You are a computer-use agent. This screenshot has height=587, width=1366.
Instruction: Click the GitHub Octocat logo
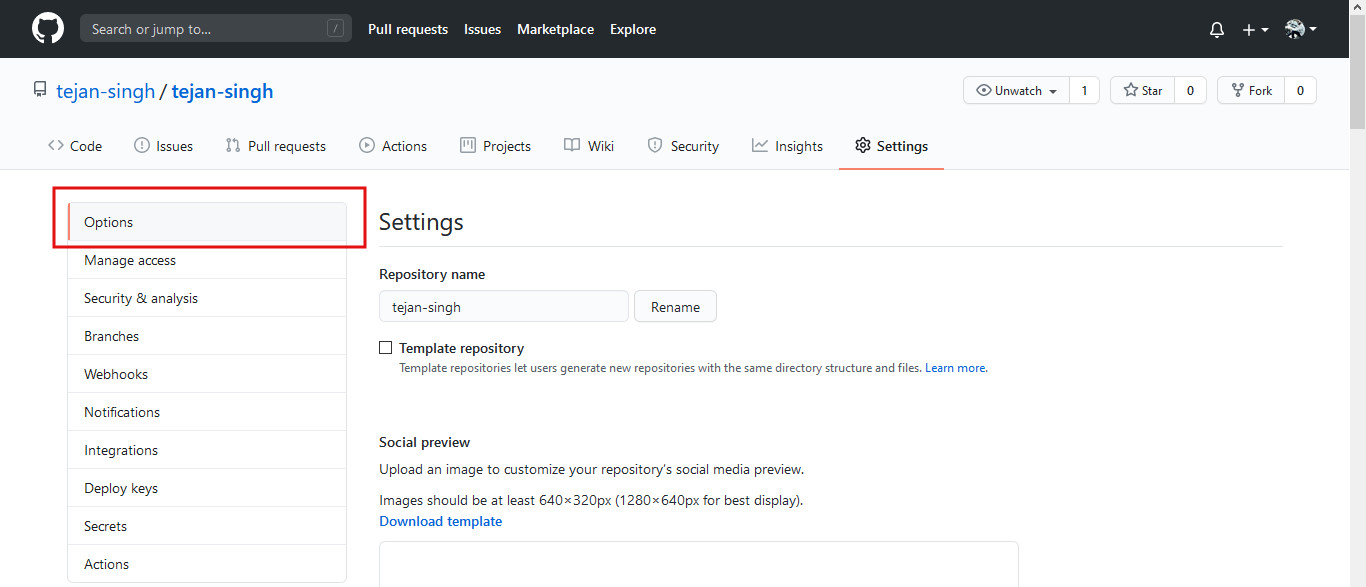coord(48,28)
